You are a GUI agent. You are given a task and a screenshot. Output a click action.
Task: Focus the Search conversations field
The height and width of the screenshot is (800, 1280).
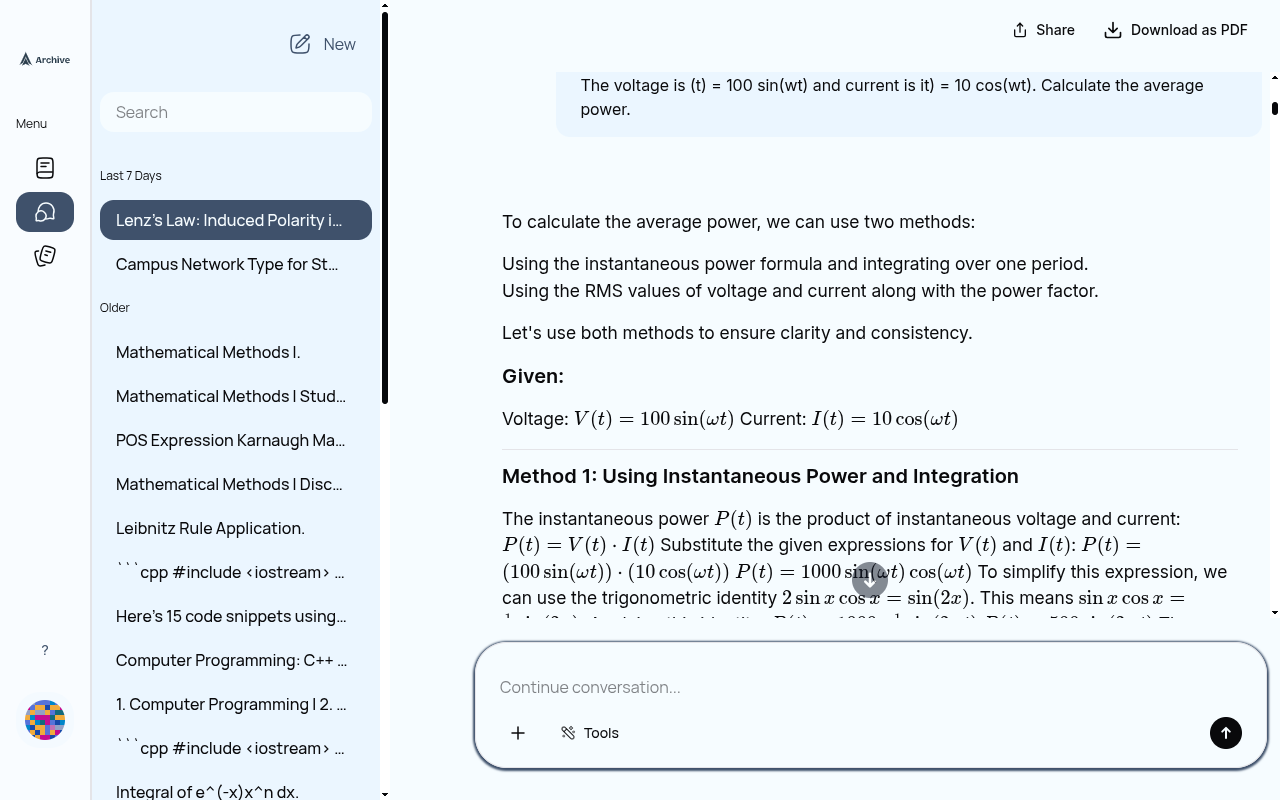[236, 112]
